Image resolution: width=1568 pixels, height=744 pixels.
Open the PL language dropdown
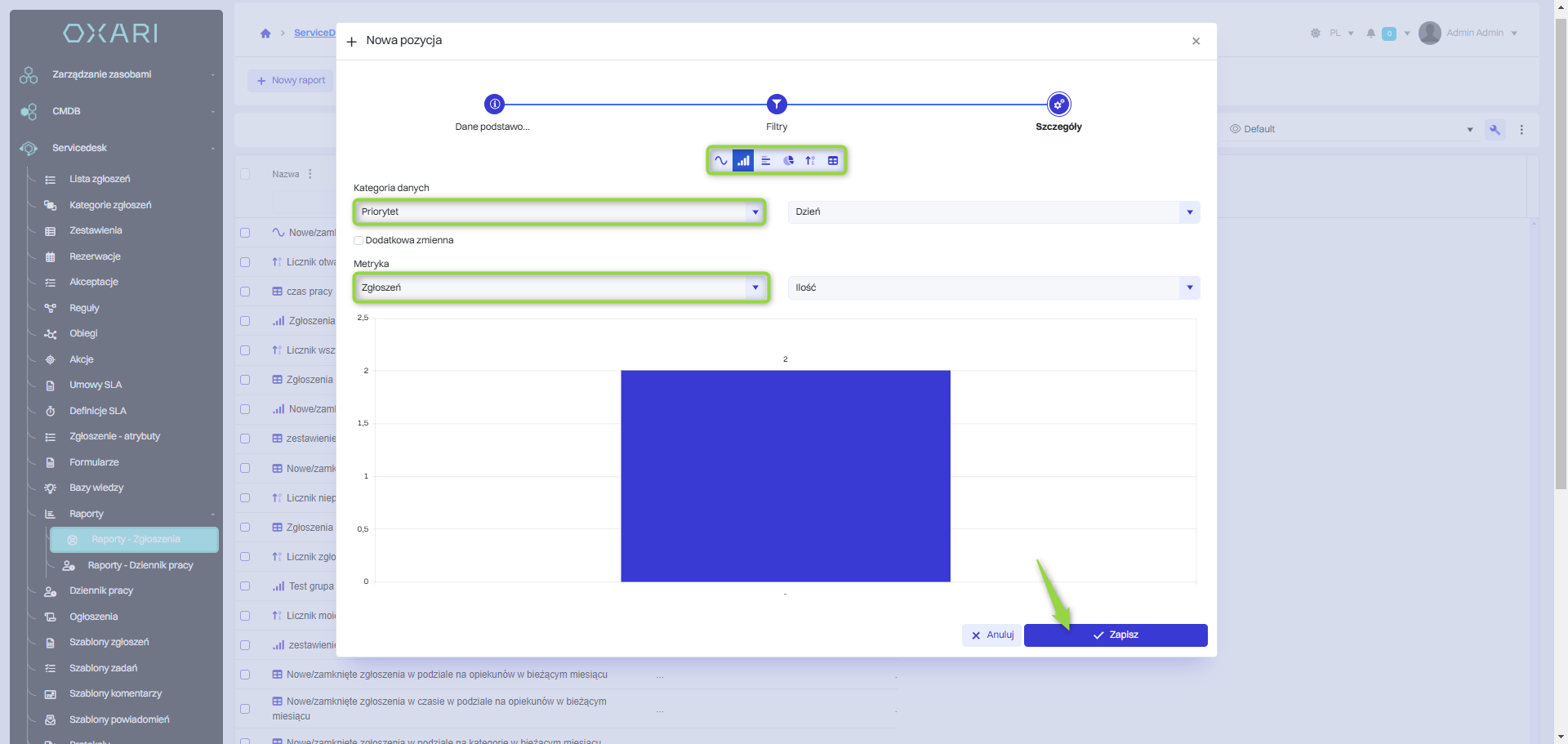pyautogui.click(x=1342, y=33)
